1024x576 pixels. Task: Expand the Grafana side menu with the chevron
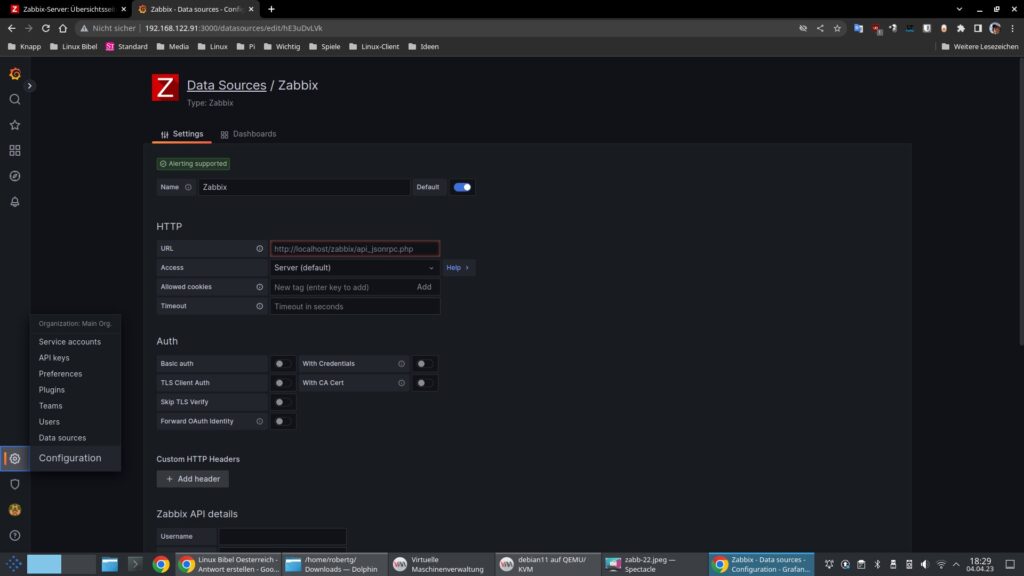(29, 86)
